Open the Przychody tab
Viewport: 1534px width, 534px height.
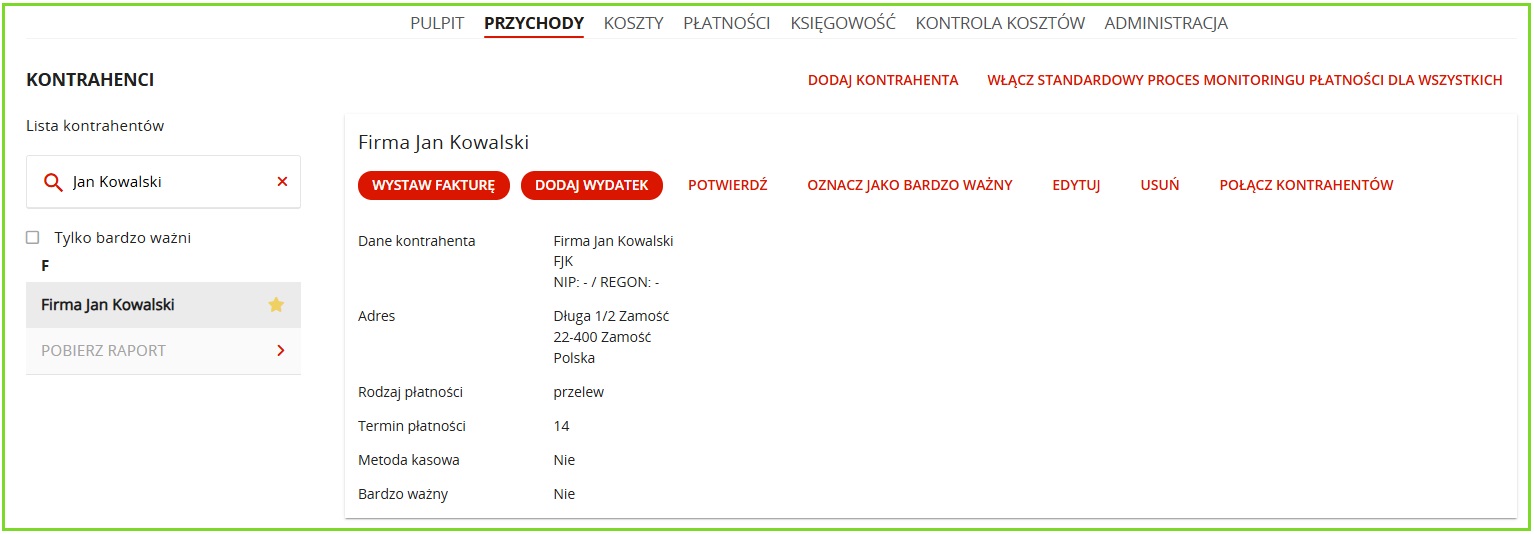(534, 23)
